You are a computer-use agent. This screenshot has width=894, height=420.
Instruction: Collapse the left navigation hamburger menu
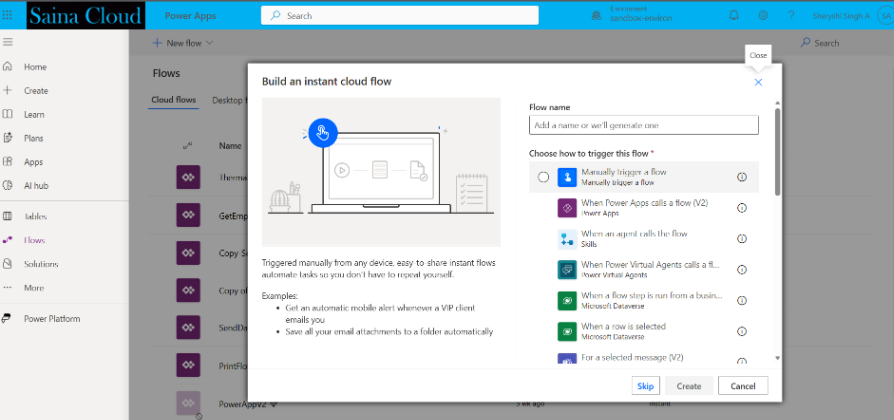pos(8,42)
